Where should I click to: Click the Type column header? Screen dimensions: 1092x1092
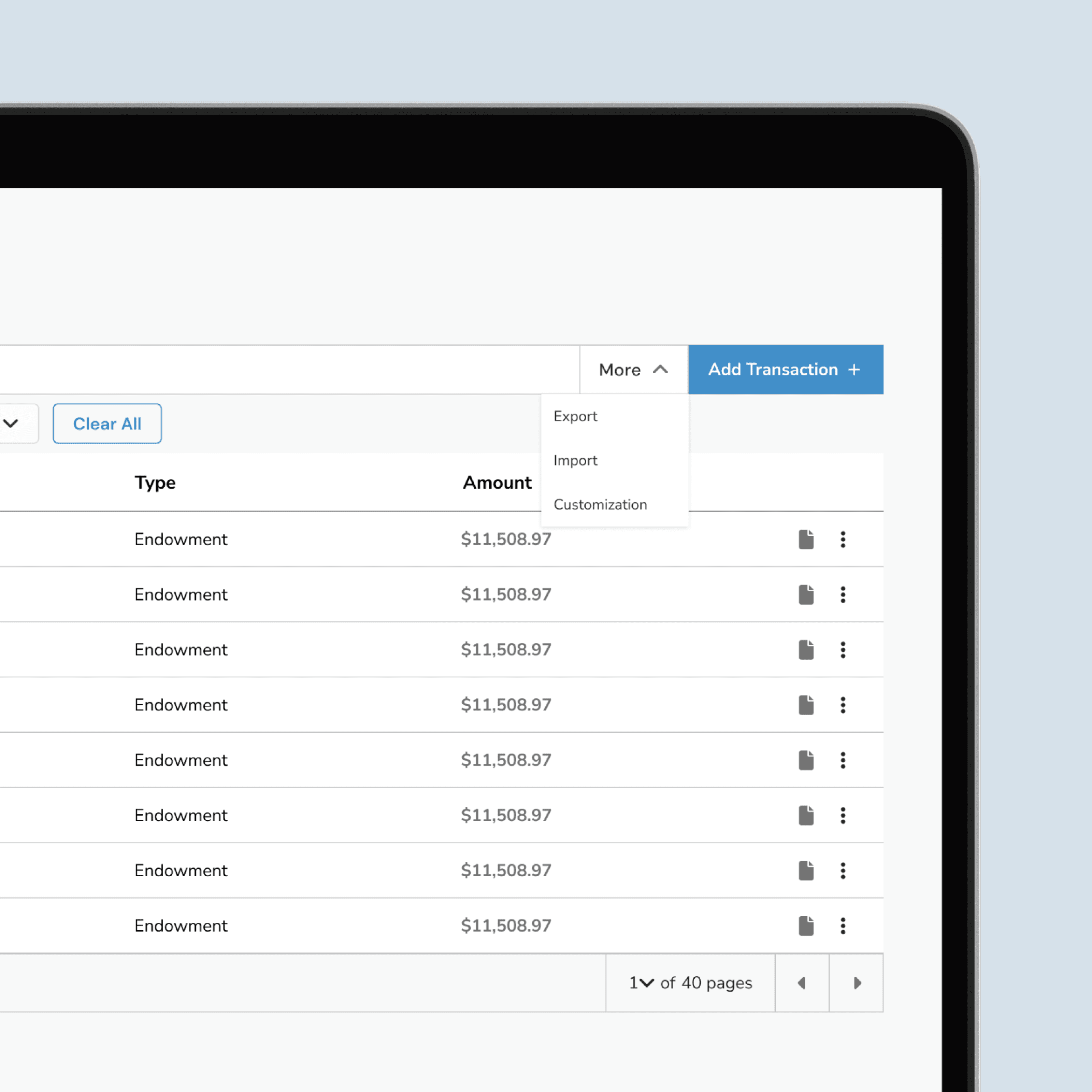(155, 483)
